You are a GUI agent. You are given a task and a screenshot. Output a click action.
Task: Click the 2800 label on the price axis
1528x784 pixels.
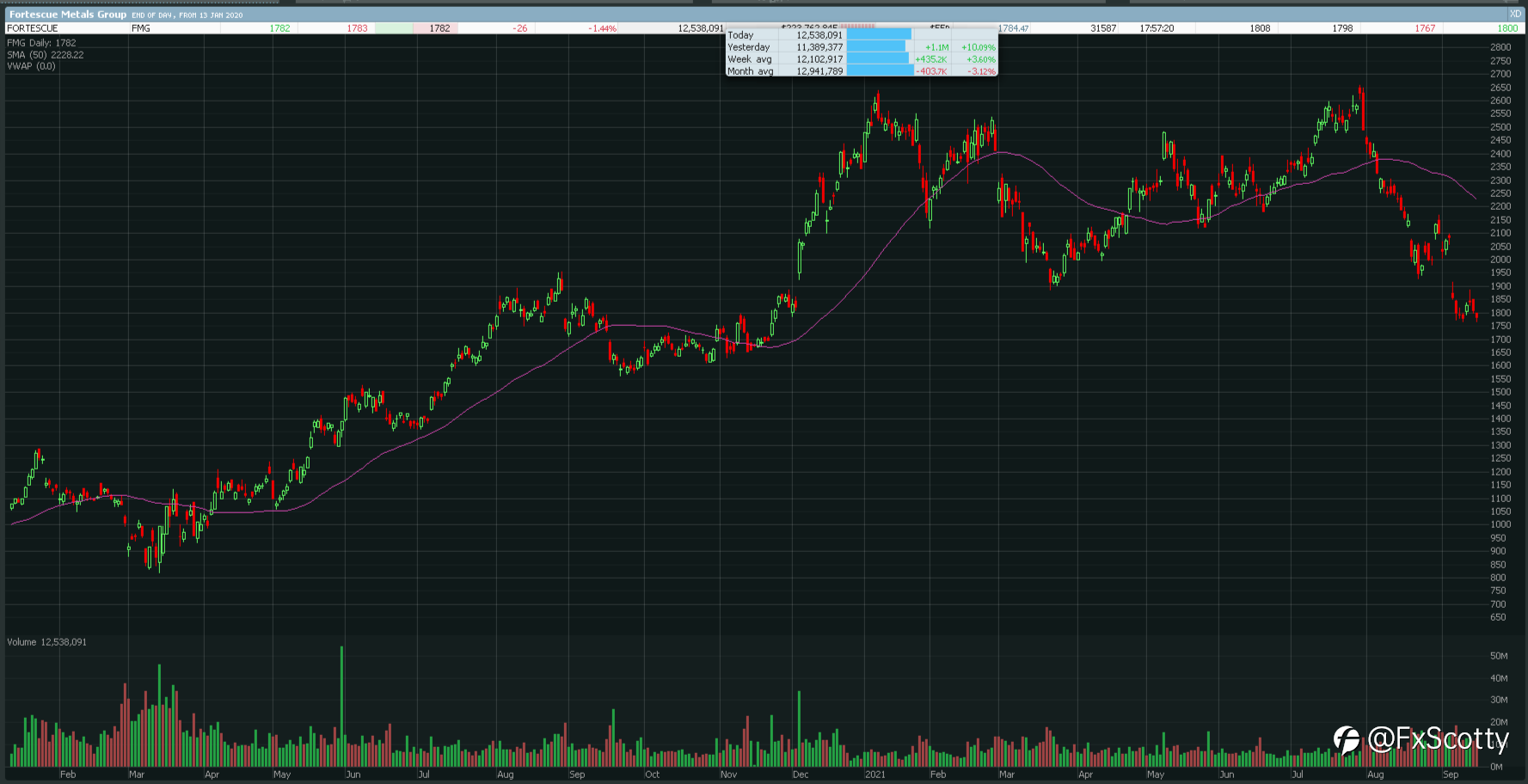click(1500, 47)
